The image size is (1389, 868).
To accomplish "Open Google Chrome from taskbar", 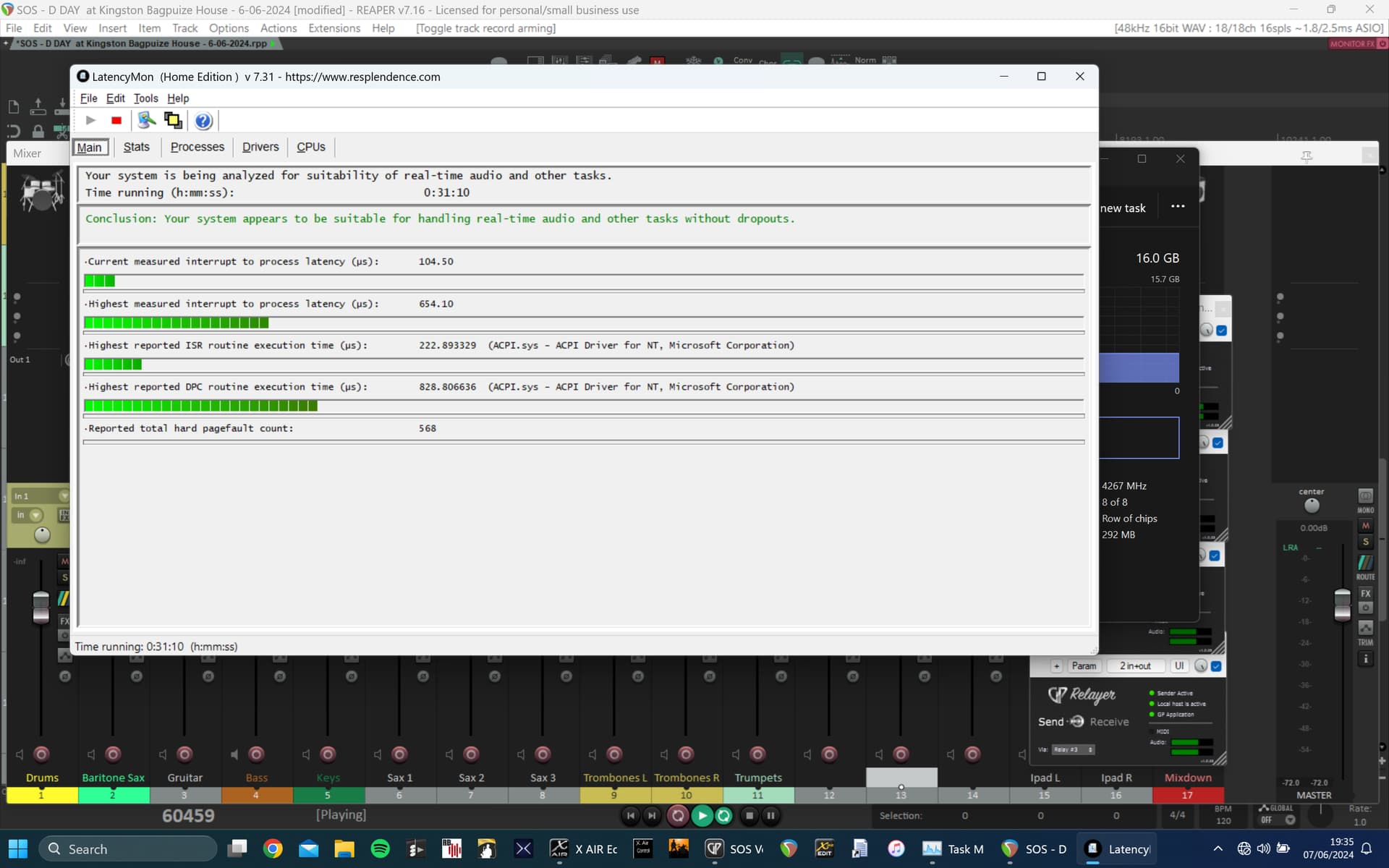I will [273, 849].
